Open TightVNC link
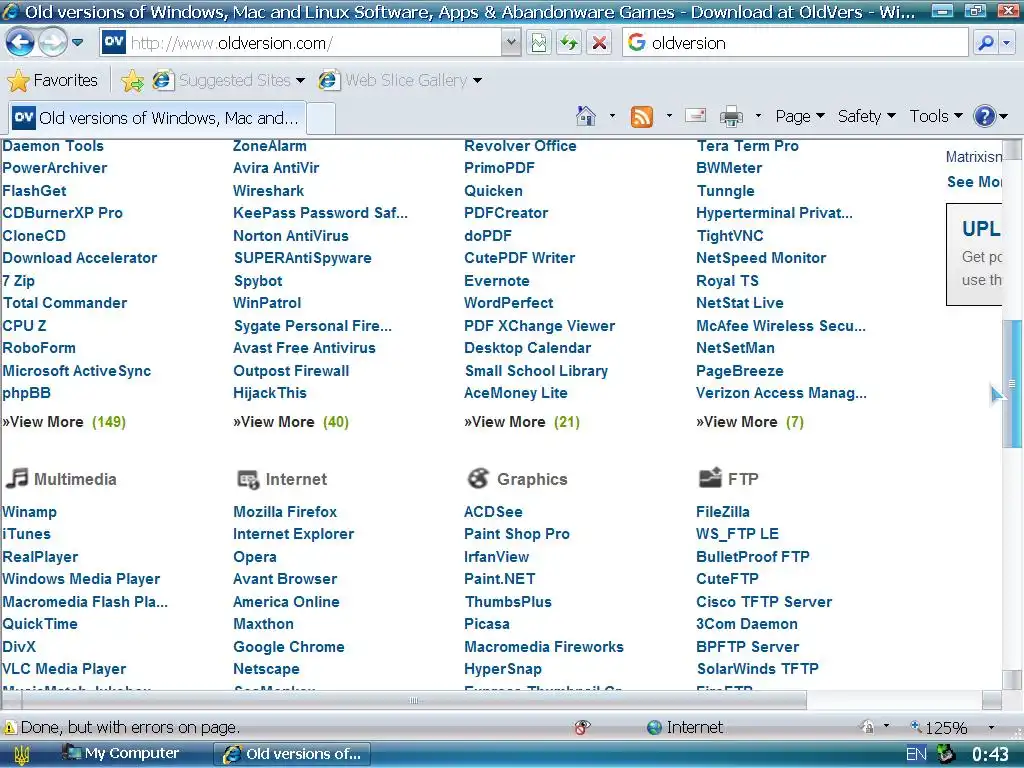Viewport: 1024px width, 768px height. [729, 236]
